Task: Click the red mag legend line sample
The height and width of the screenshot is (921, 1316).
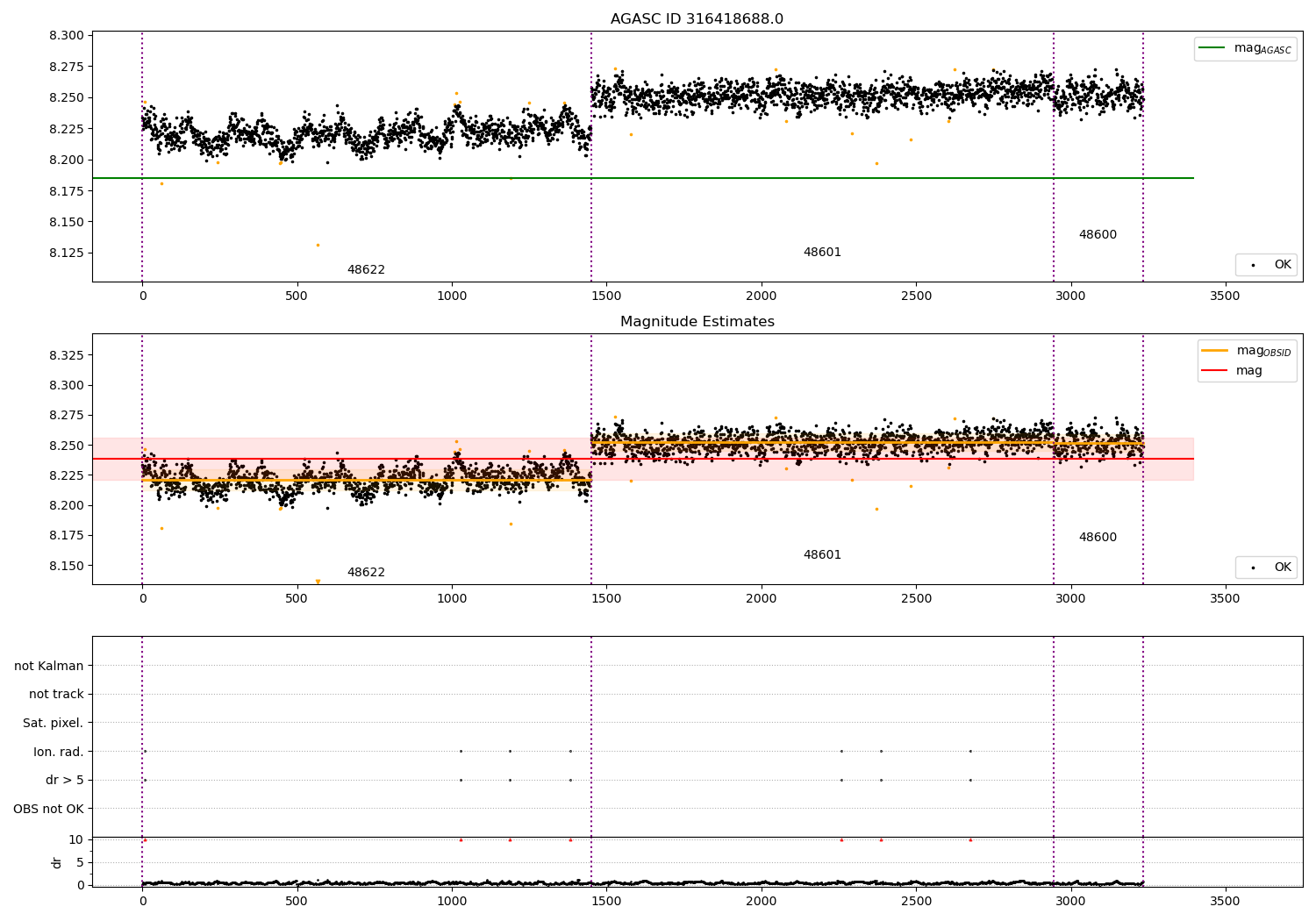Action: pos(1215,370)
